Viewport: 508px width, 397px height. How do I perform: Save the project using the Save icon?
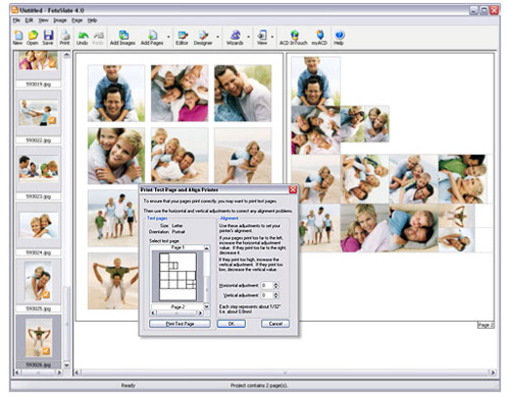click(x=48, y=37)
